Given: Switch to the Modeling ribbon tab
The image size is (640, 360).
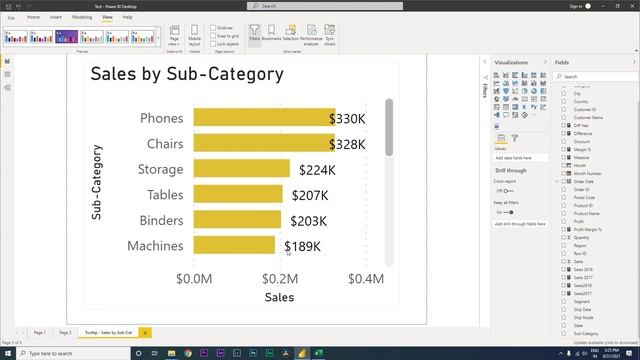Looking at the screenshot, I should (x=82, y=17).
